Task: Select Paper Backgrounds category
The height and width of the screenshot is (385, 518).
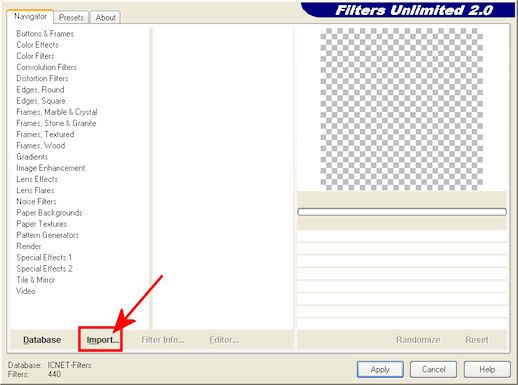Action: tap(49, 213)
